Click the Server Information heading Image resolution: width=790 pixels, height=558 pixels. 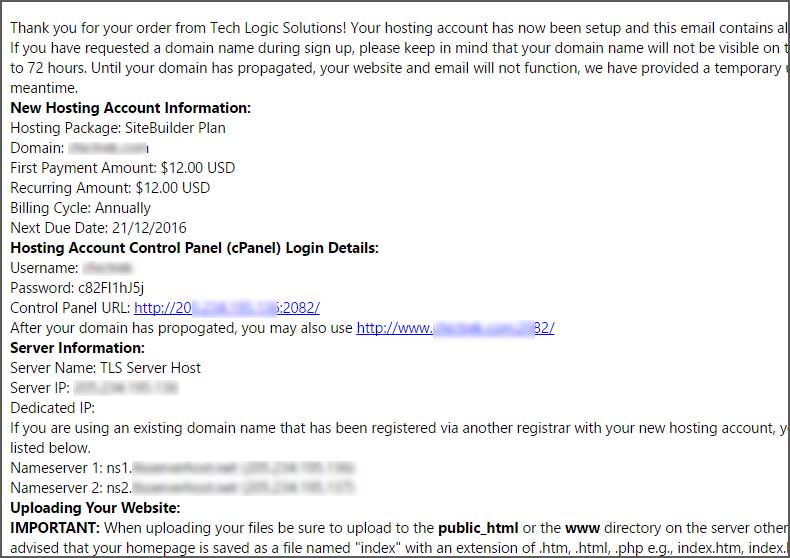click(x=78, y=348)
